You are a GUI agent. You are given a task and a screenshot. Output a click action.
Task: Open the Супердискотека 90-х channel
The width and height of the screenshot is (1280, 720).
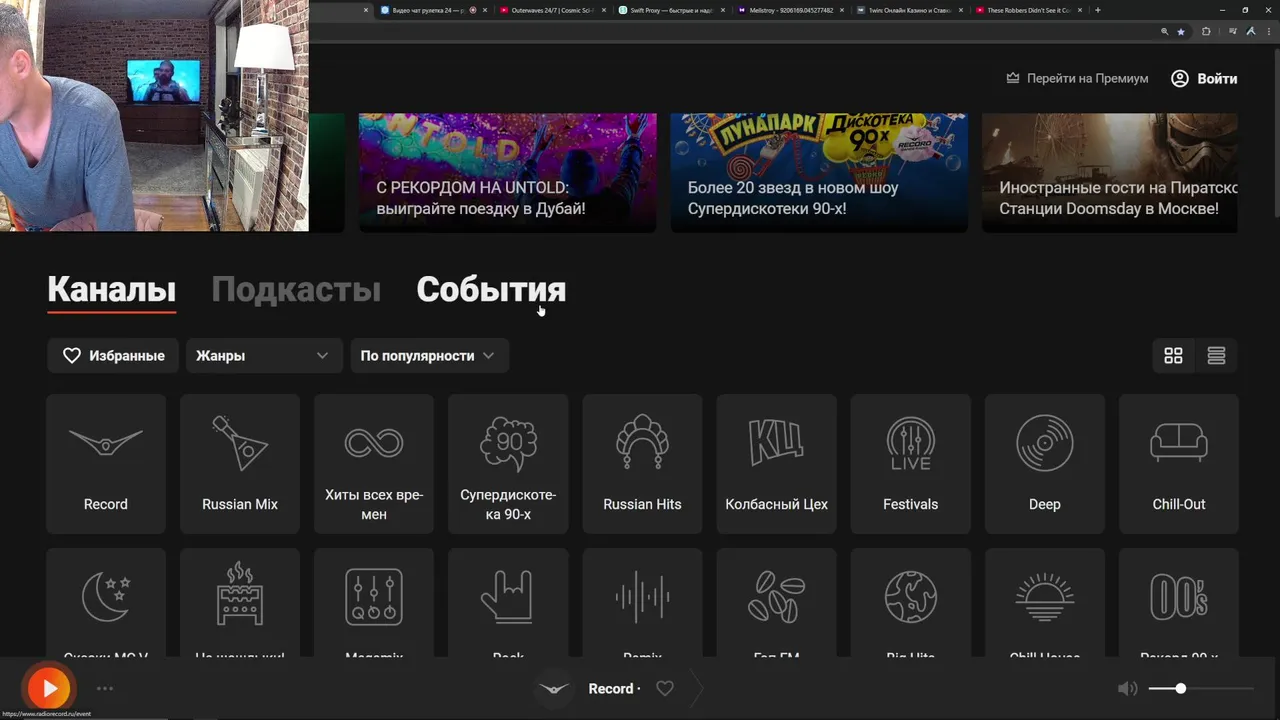[x=508, y=463]
